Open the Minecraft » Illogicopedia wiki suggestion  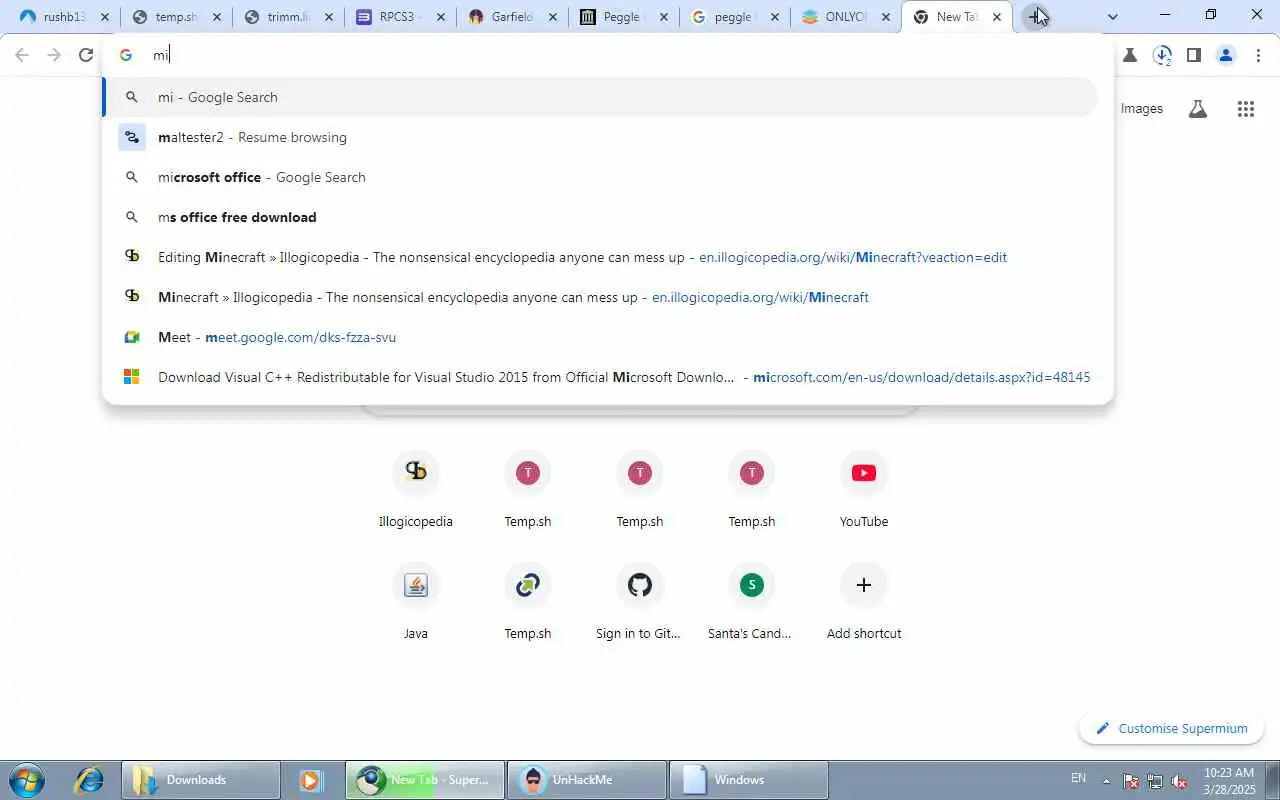click(x=600, y=297)
